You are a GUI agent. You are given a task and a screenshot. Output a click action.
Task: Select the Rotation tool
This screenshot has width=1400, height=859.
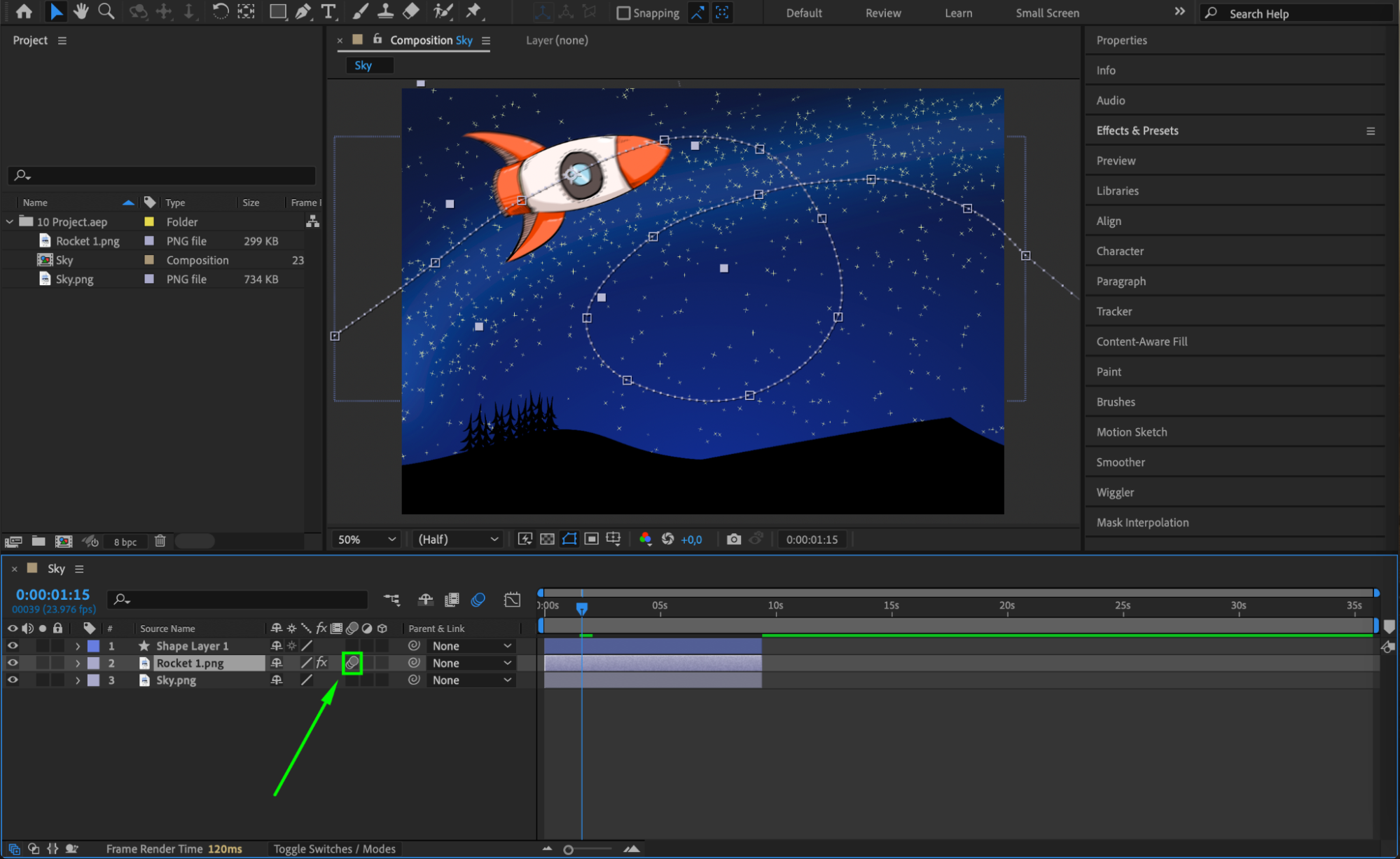220,11
